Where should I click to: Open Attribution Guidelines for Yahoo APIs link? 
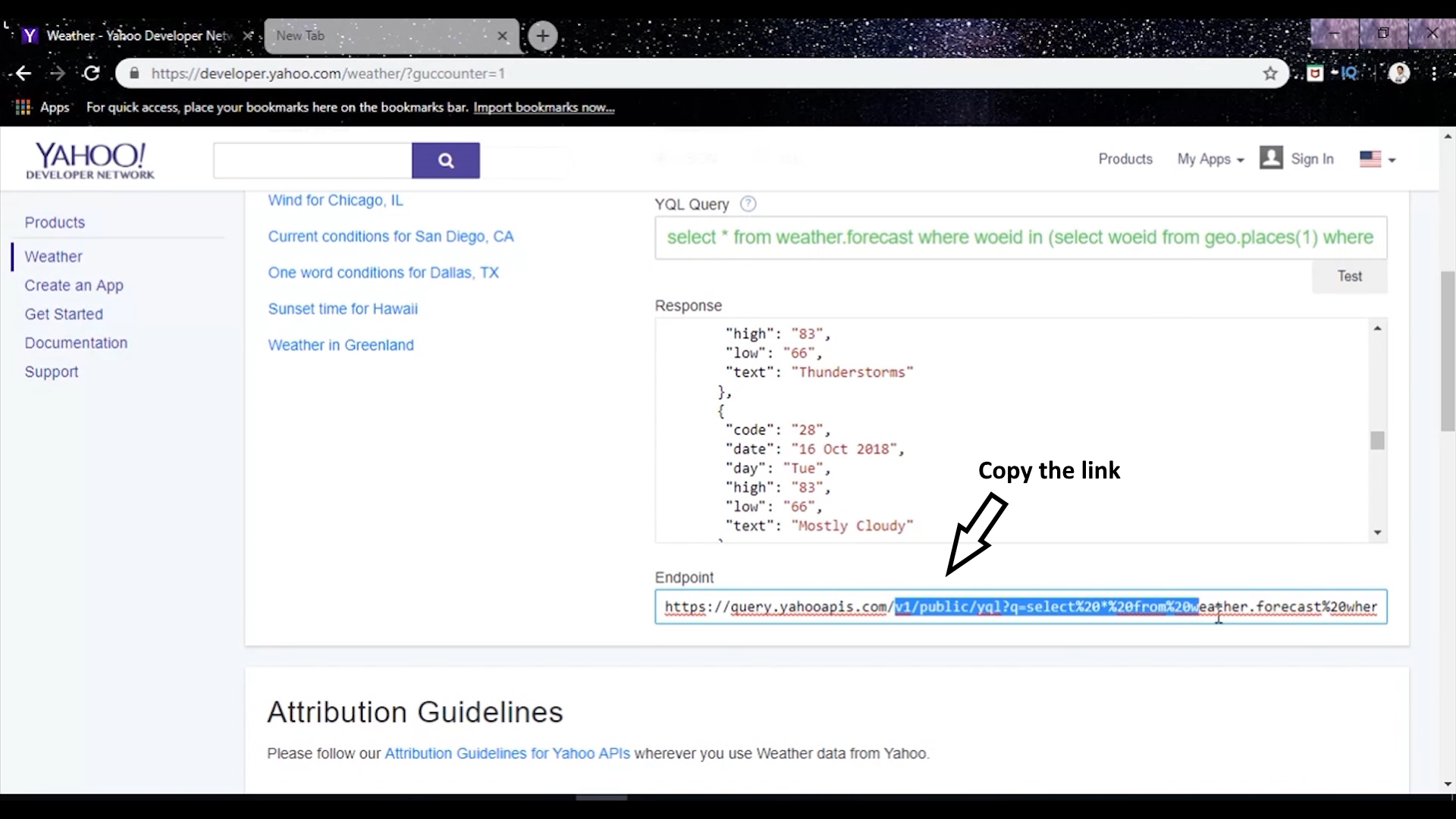[507, 753]
